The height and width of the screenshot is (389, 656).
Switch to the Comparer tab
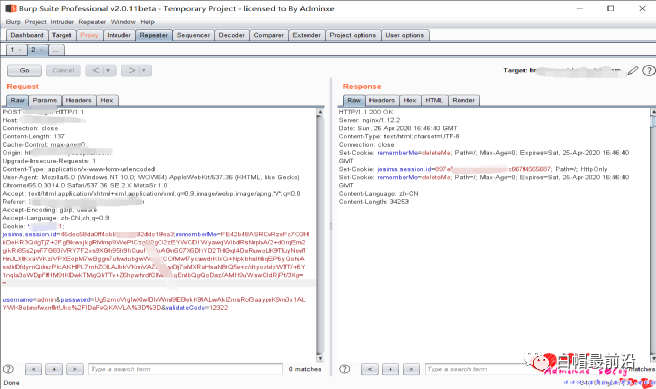click(x=269, y=35)
